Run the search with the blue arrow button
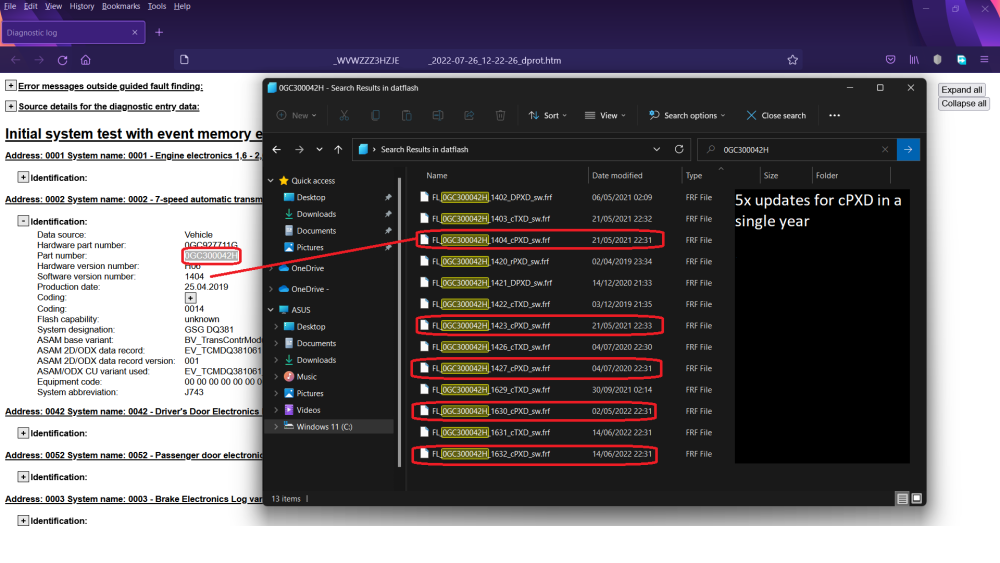The height and width of the screenshot is (563, 1000). click(x=908, y=150)
